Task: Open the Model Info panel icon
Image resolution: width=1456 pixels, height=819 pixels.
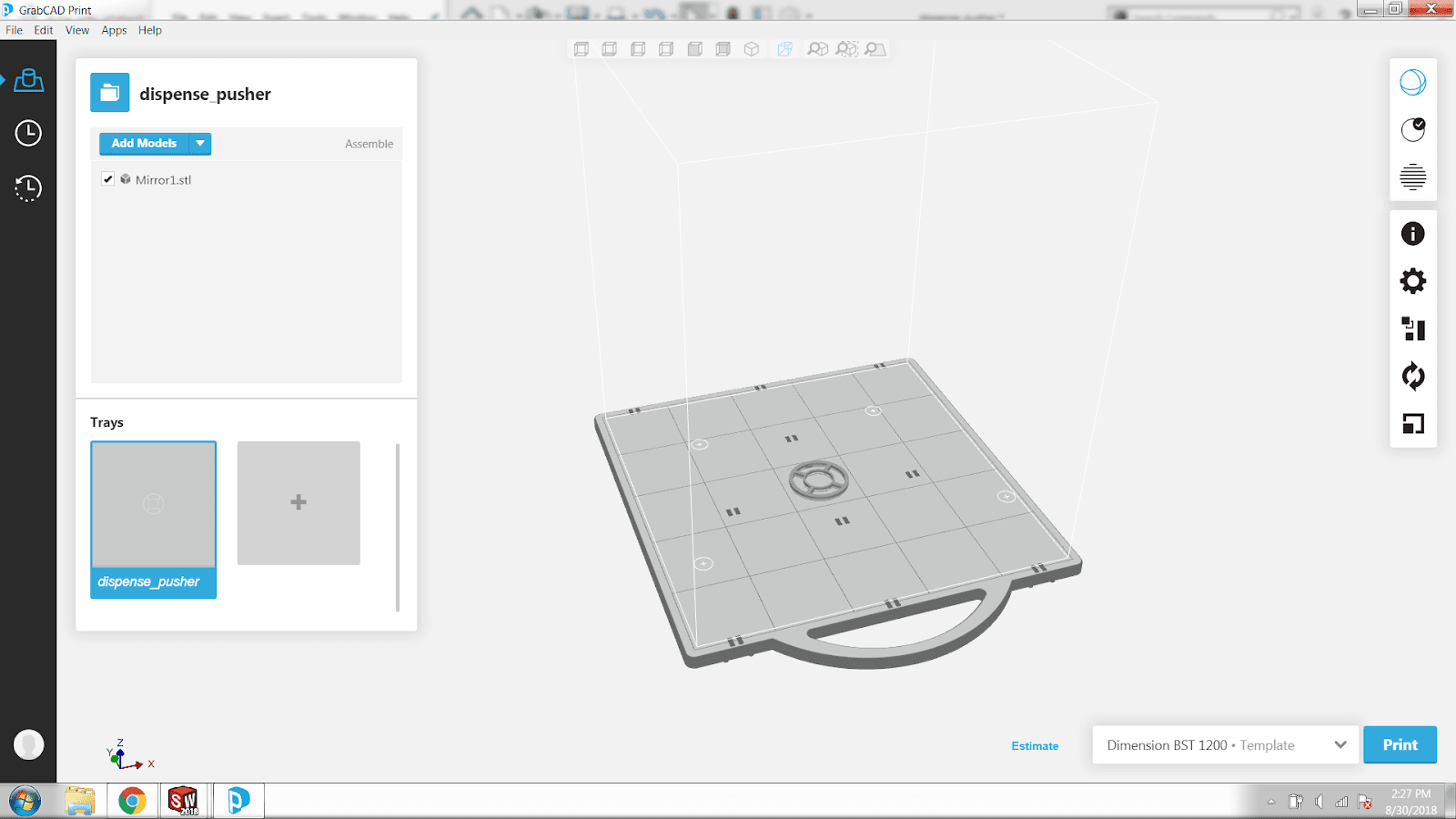Action: pyautogui.click(x=1412, y=234)
